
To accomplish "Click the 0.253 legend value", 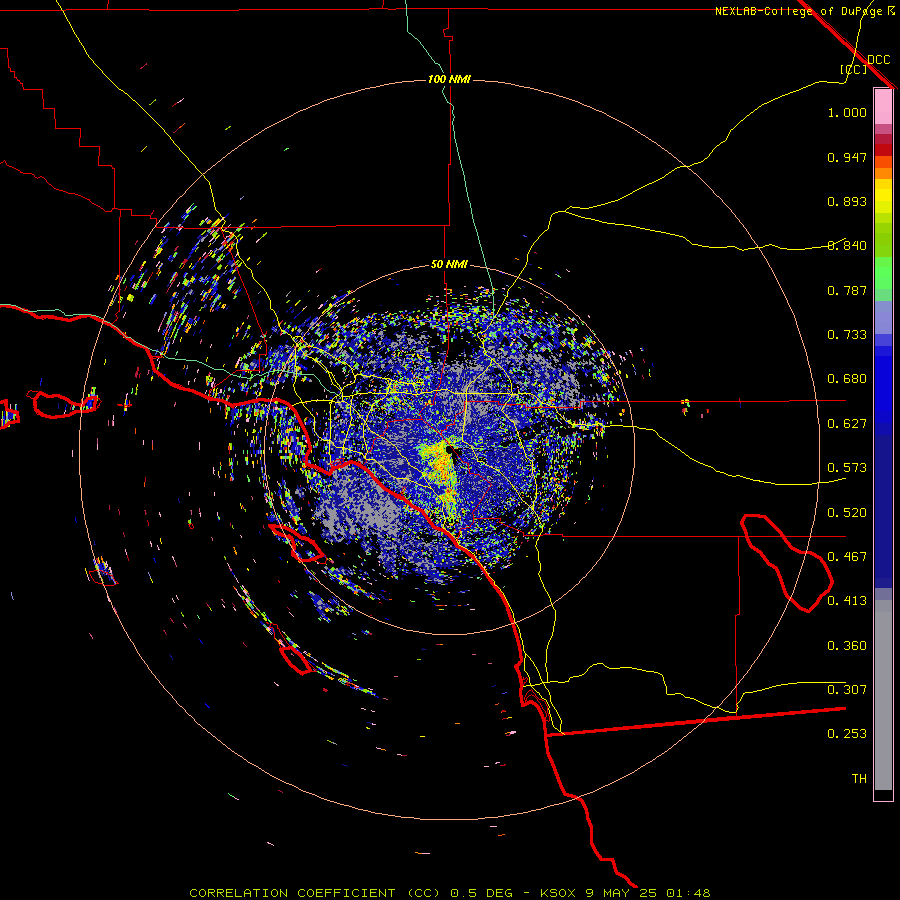I will click(x=847, y=734).
